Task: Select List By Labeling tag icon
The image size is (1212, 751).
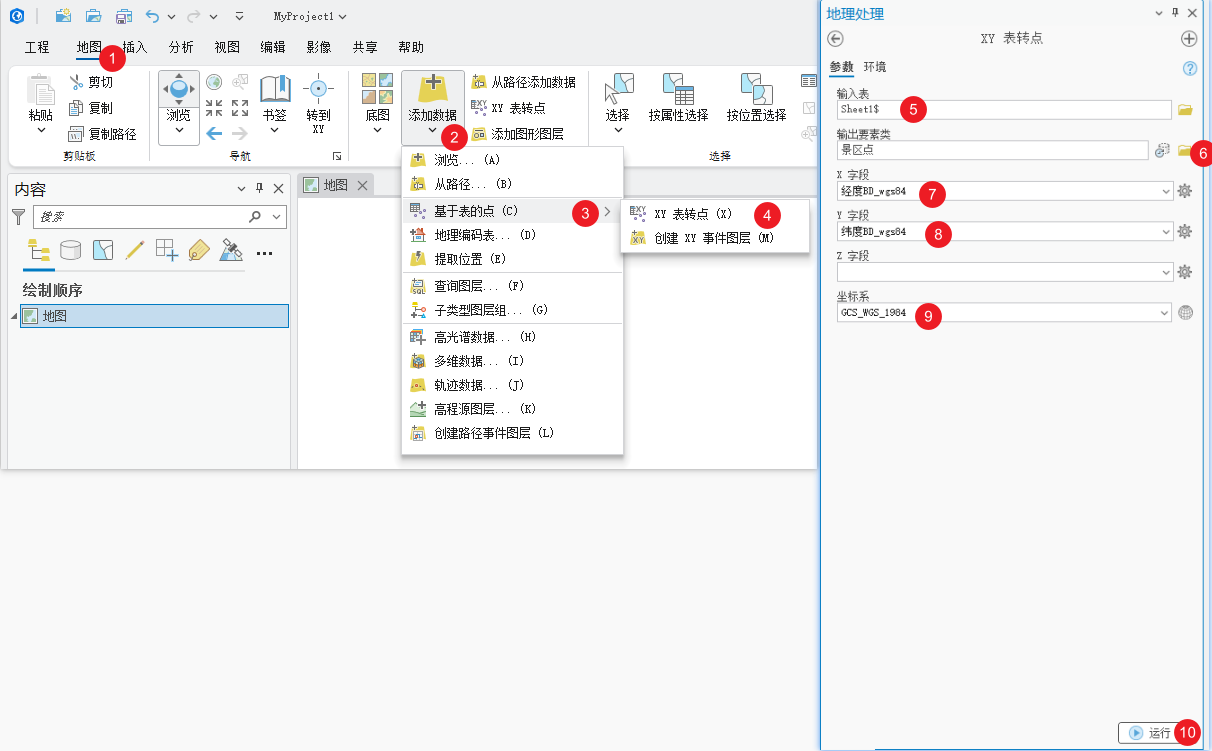Action: tap(199, 250)
